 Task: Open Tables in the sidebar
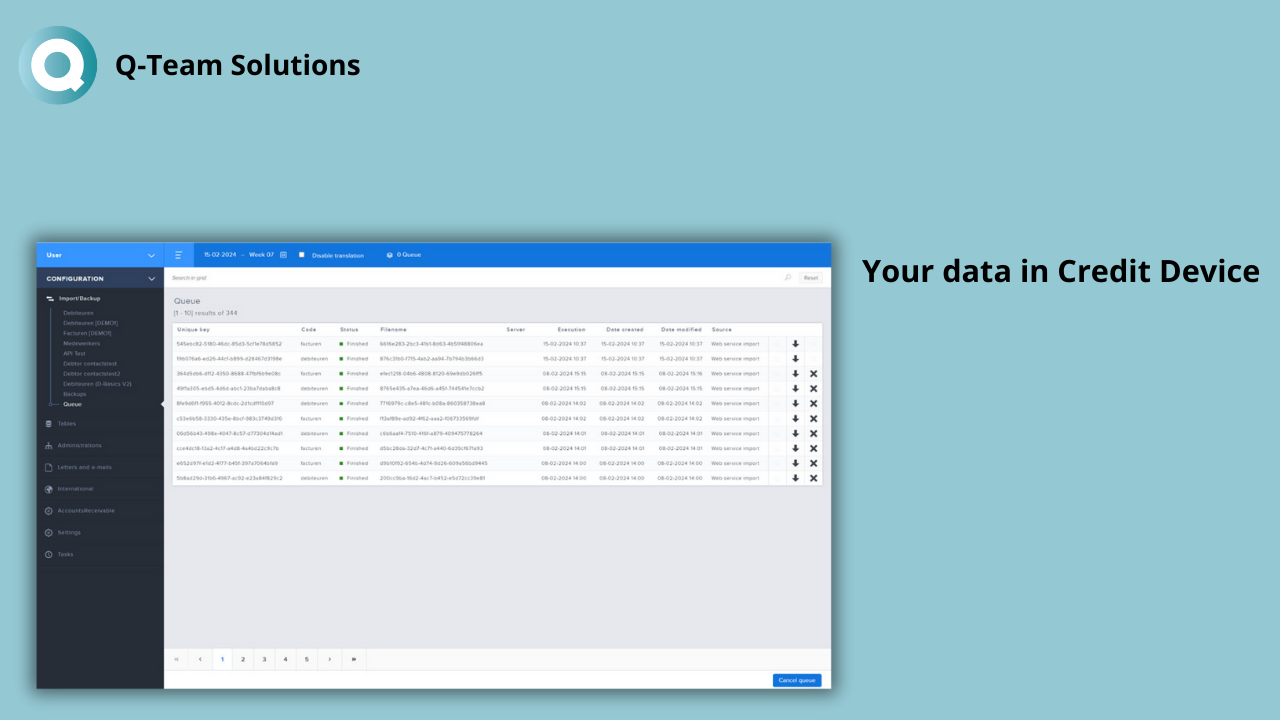coord(66,423)
